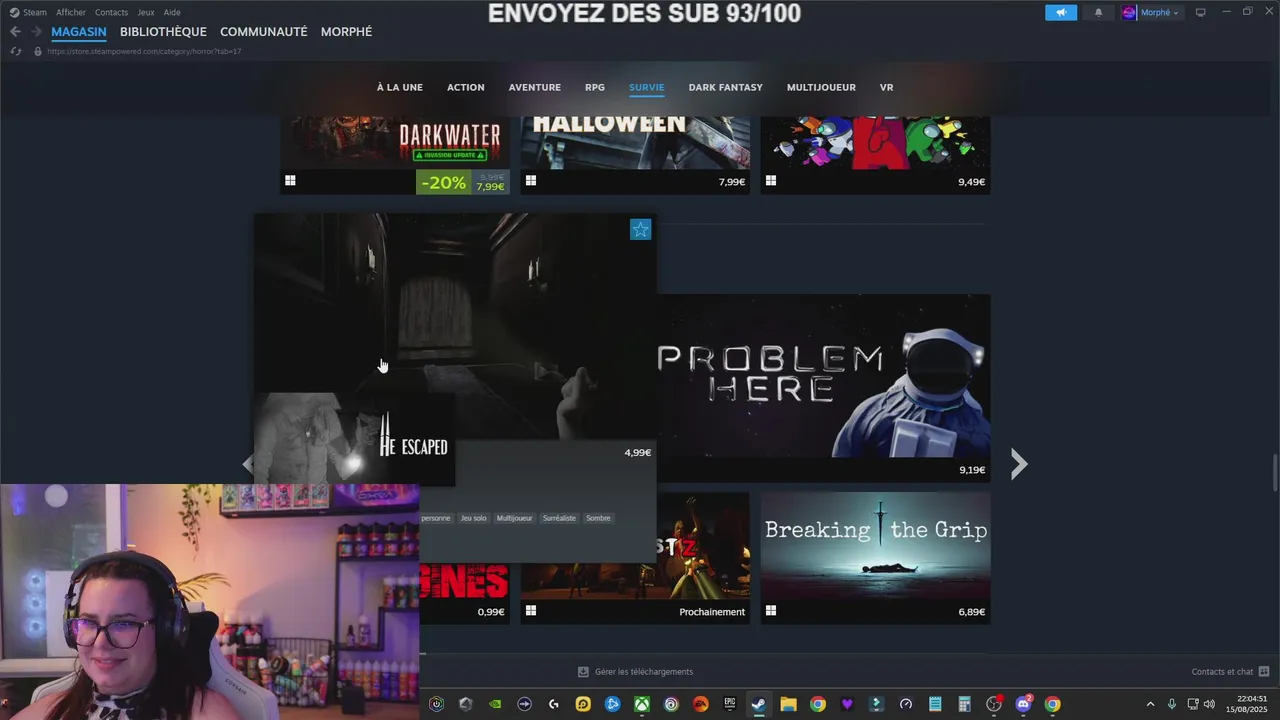Click the Sombre tag on He Escaped
The width and height of the screenshot is (1280, 720).
tap(598, 518)
